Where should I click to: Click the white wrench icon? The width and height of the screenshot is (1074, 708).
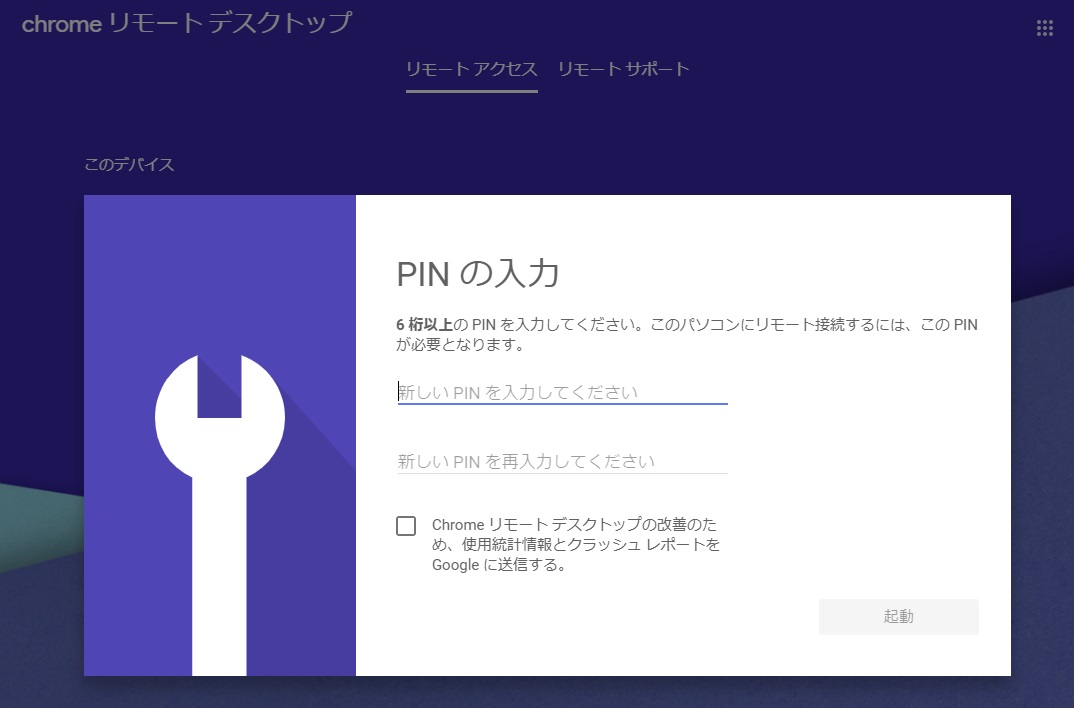[220, 514]
